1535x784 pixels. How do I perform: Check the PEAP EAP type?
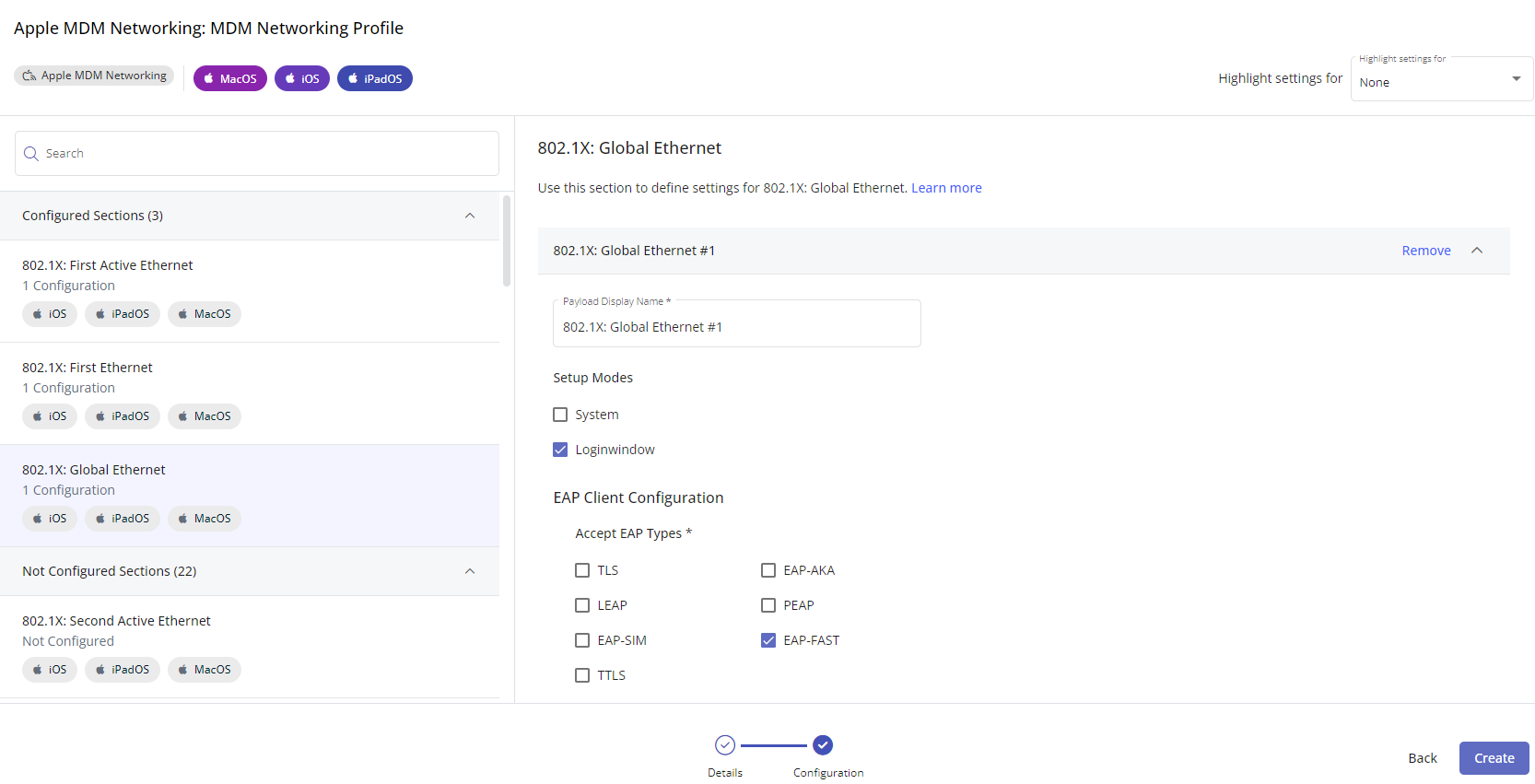pos(768,605)
